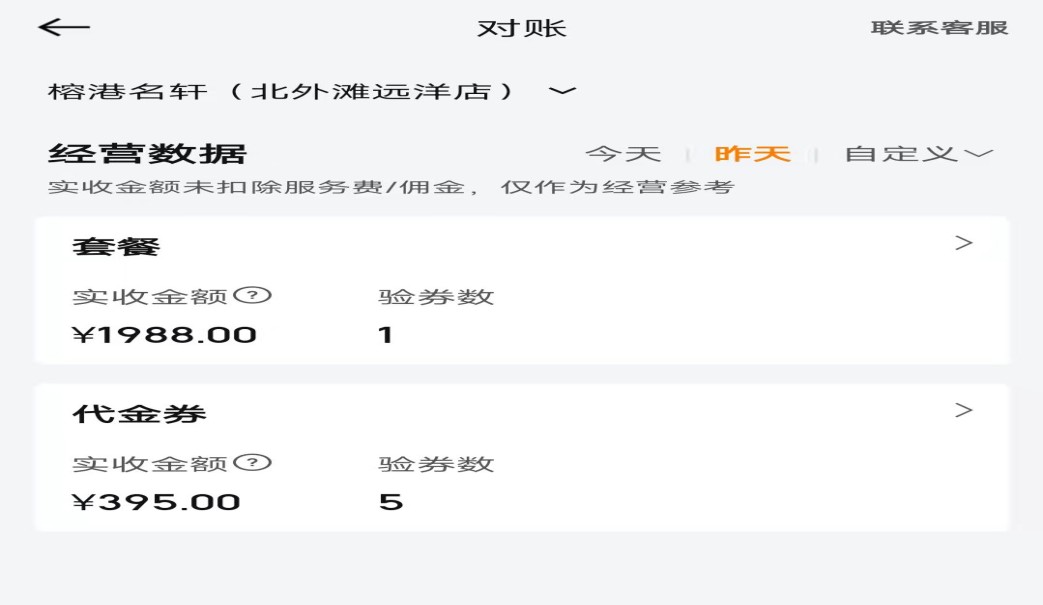This screenshot has width=1043, height=605.
Task: Click the 套餐 验券数 value 1
Action: [x=386, y=335]
